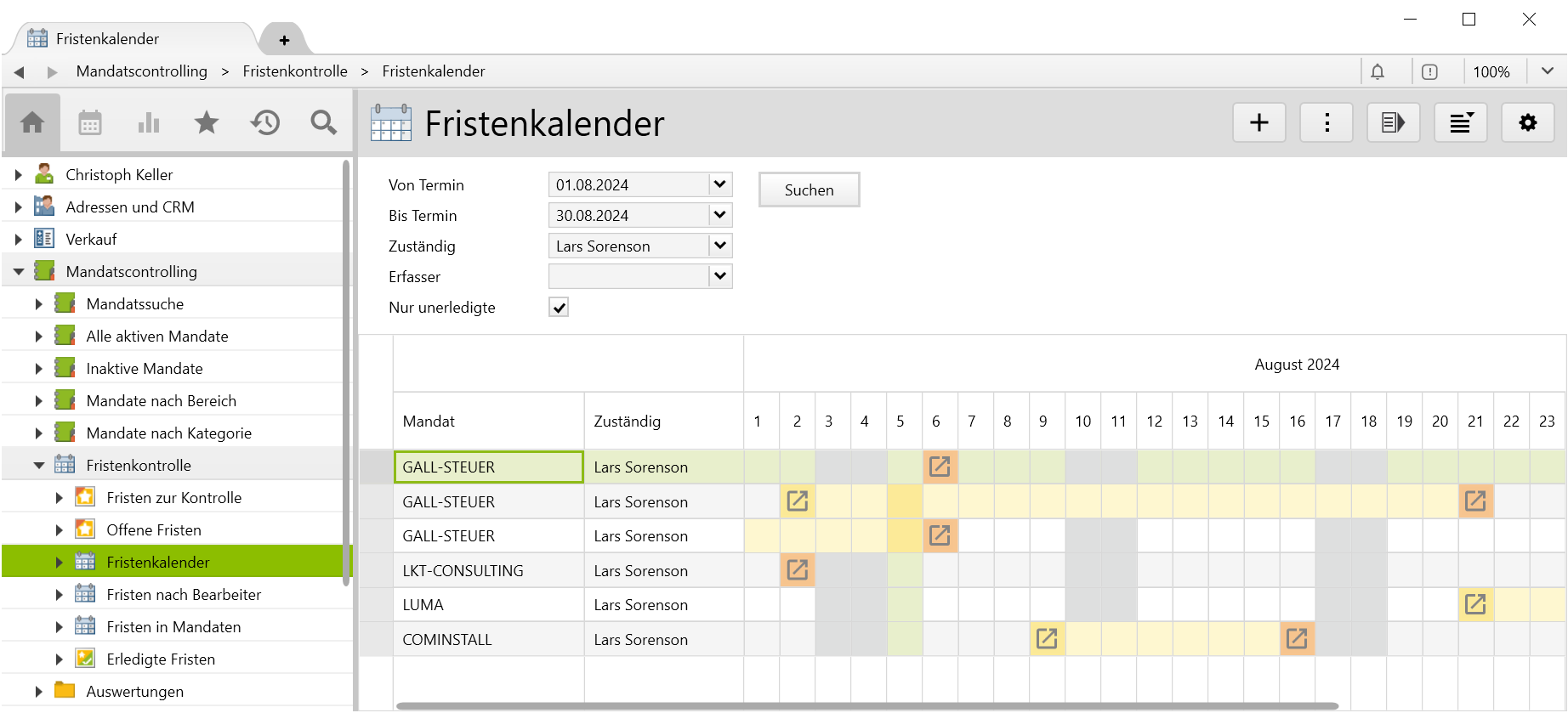
Task: Collapse the Mandatscontrolling tree node
Action: [19, 272]
